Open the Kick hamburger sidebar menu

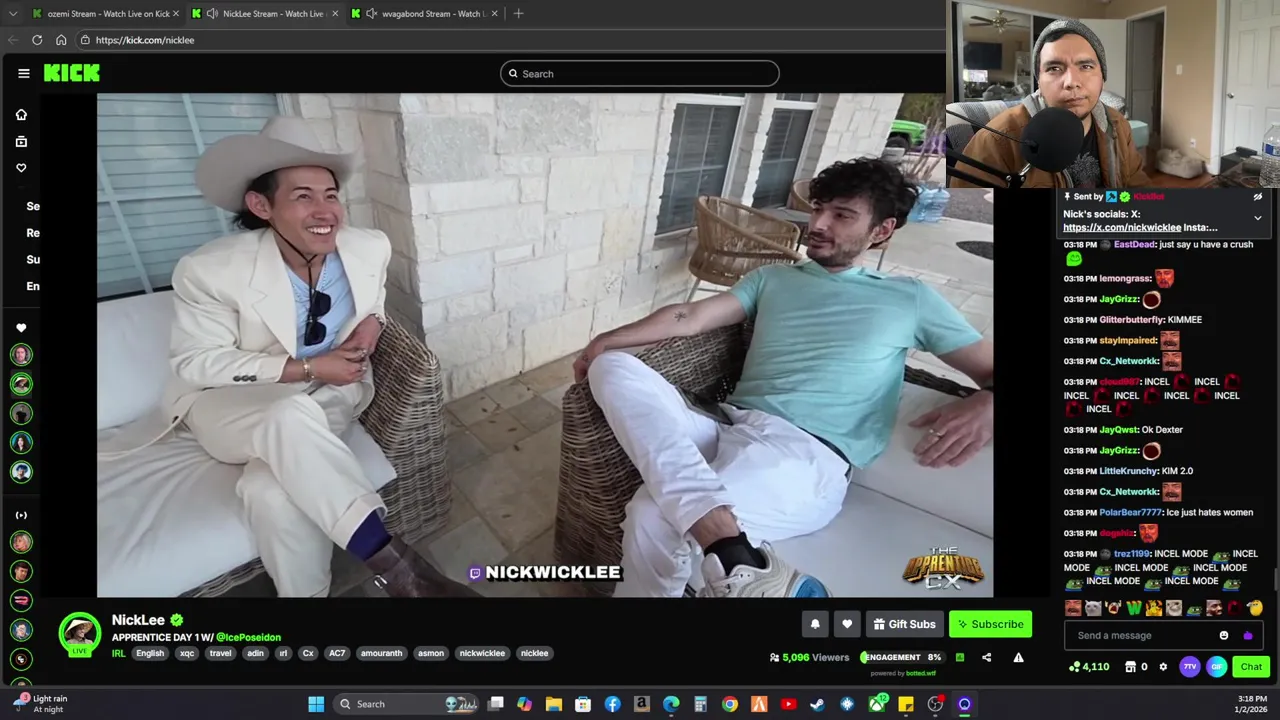[23, 73]
